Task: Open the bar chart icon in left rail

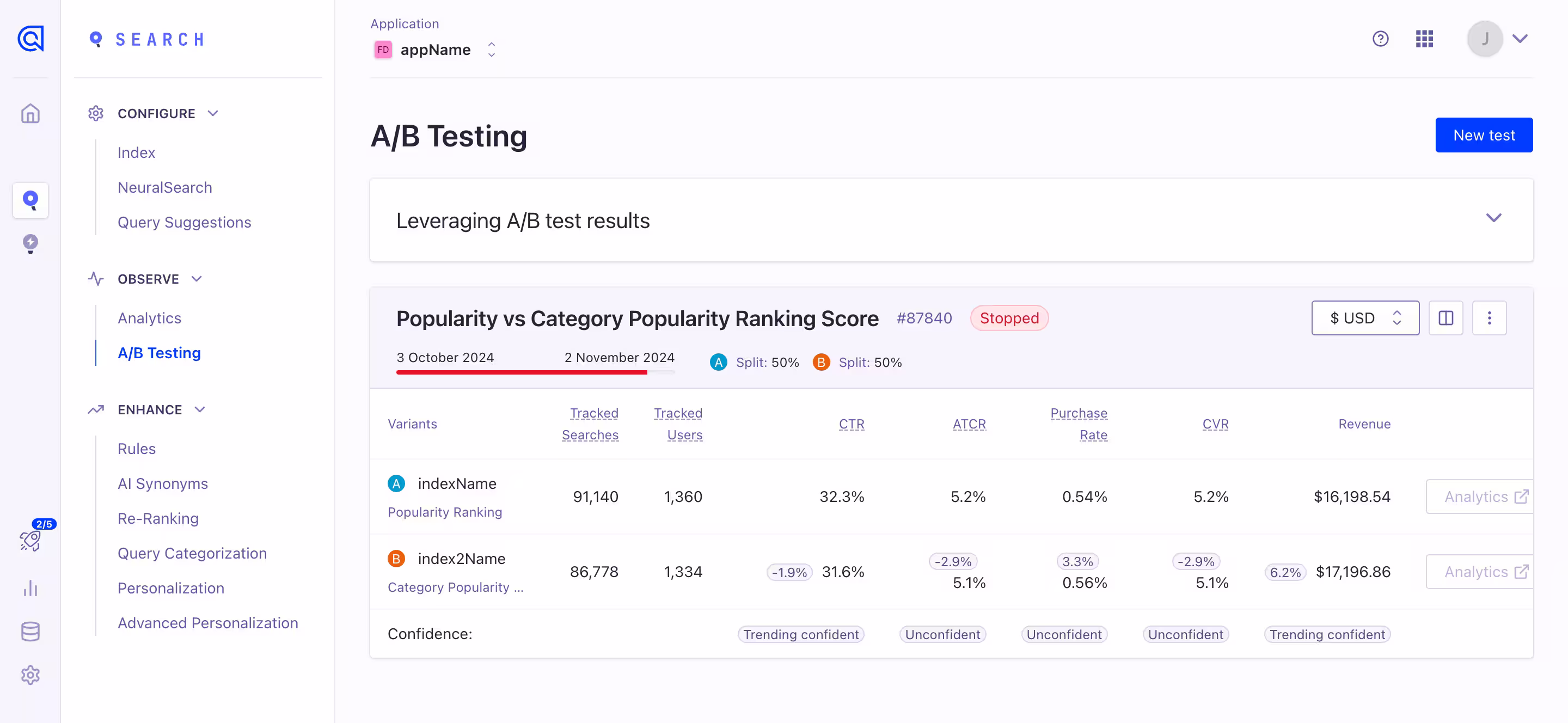Action: (x=30, y=588)
